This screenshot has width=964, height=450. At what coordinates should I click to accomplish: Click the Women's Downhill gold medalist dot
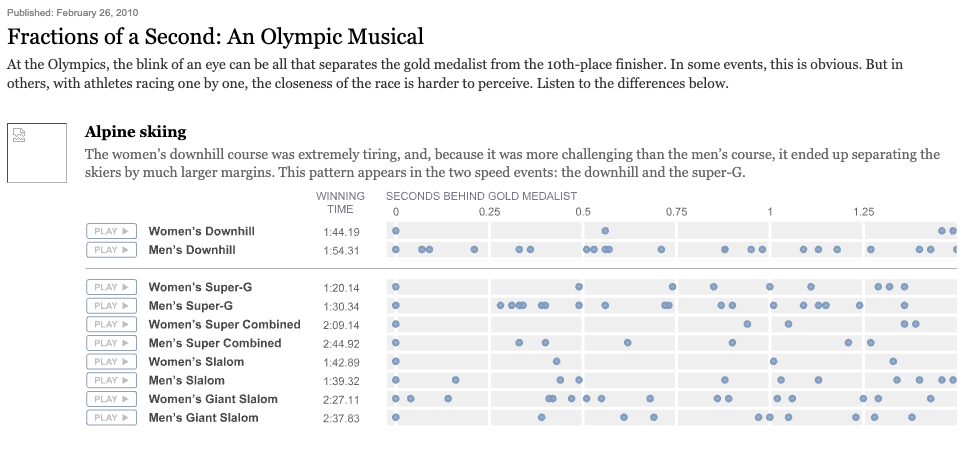[395, 231]
